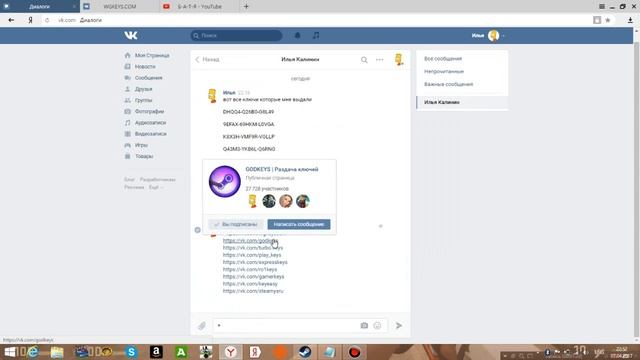The height and width of the screenshot is (360, 640).
Task: Select the Непрочитанные filter
Action: 444,71
